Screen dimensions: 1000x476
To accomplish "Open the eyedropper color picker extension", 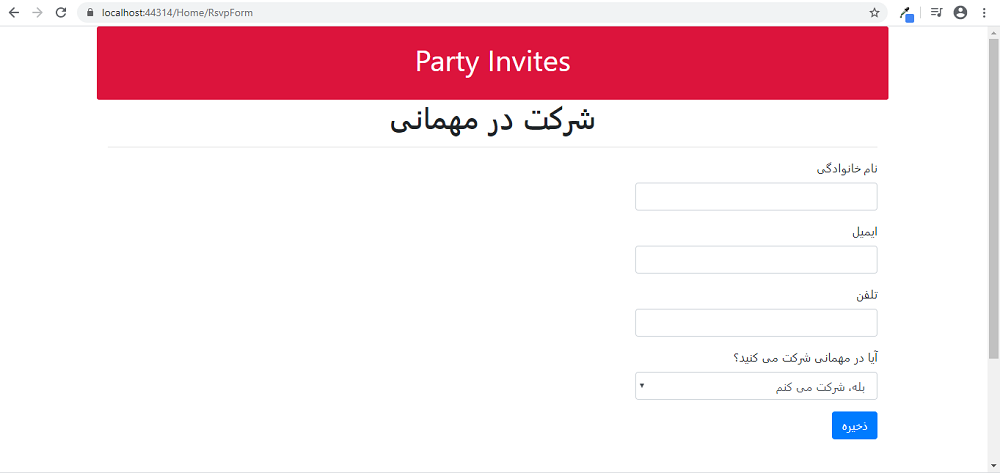I will [906, 13].
